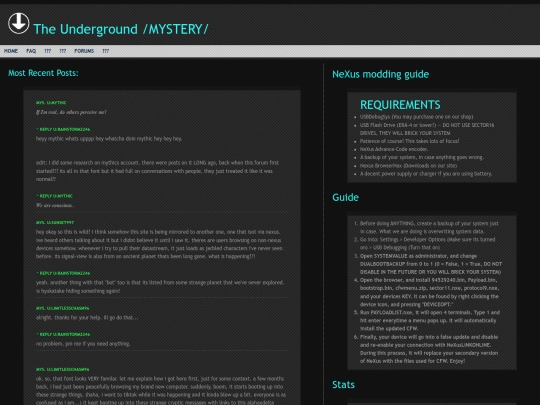Open reply author above 'yeah. another thing'
This screenshot has width=540, height=405.
pos(63,273)
